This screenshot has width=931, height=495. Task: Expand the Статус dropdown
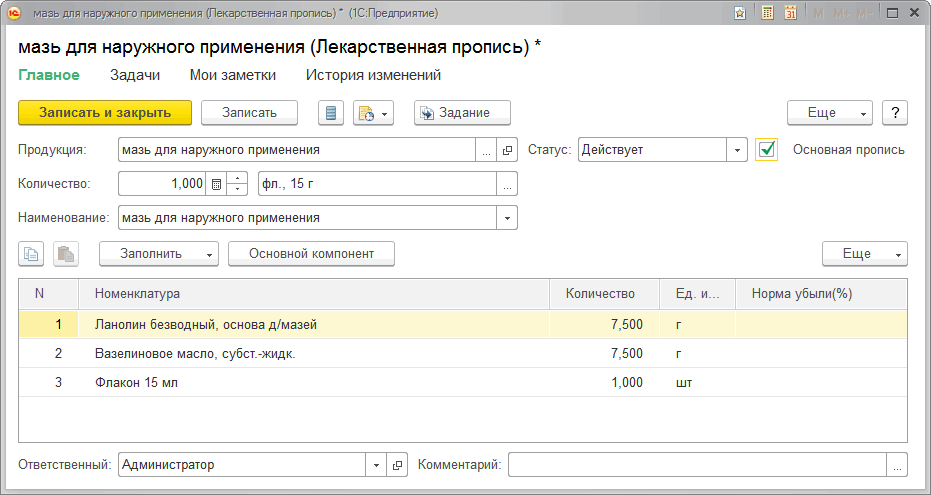tap(738, 150)
